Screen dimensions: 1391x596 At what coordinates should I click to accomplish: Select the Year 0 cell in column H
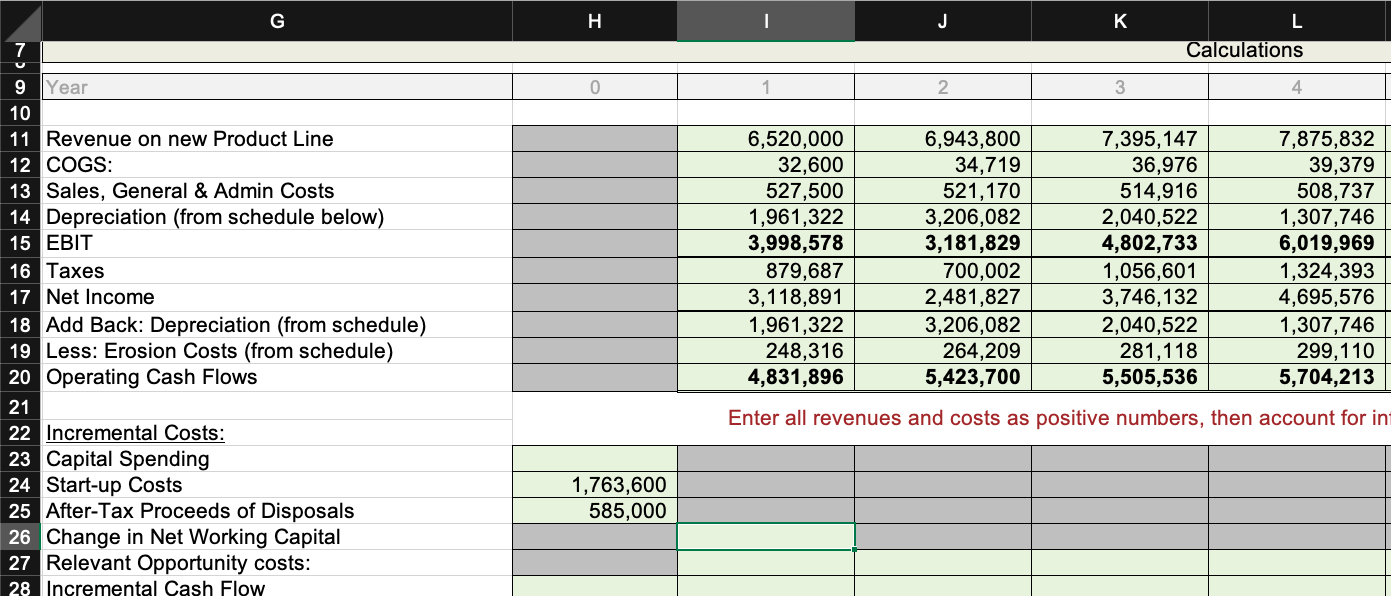pos(595,87)
